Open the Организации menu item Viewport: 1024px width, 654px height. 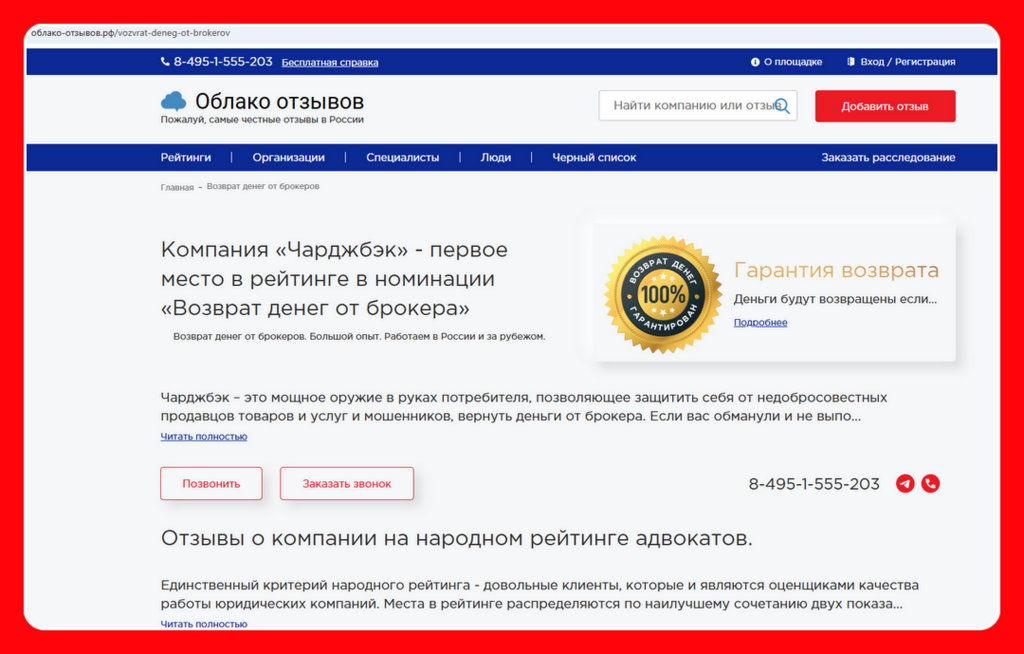pos(288,157)
